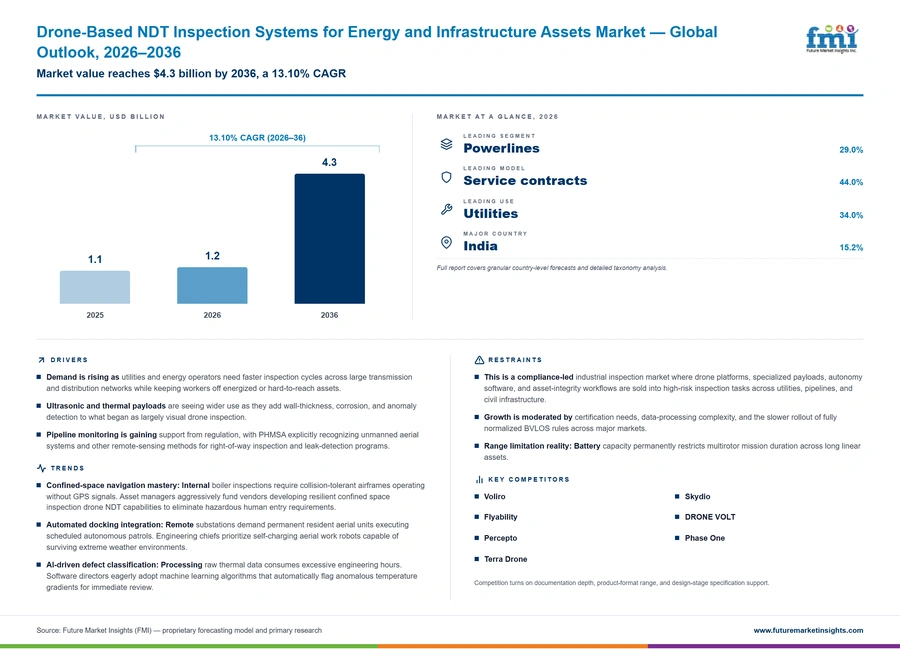This screenshot has width=900, height=649.
Task: Open the www.futuremarketinsights.com link
Action: [x=808, y=630]
